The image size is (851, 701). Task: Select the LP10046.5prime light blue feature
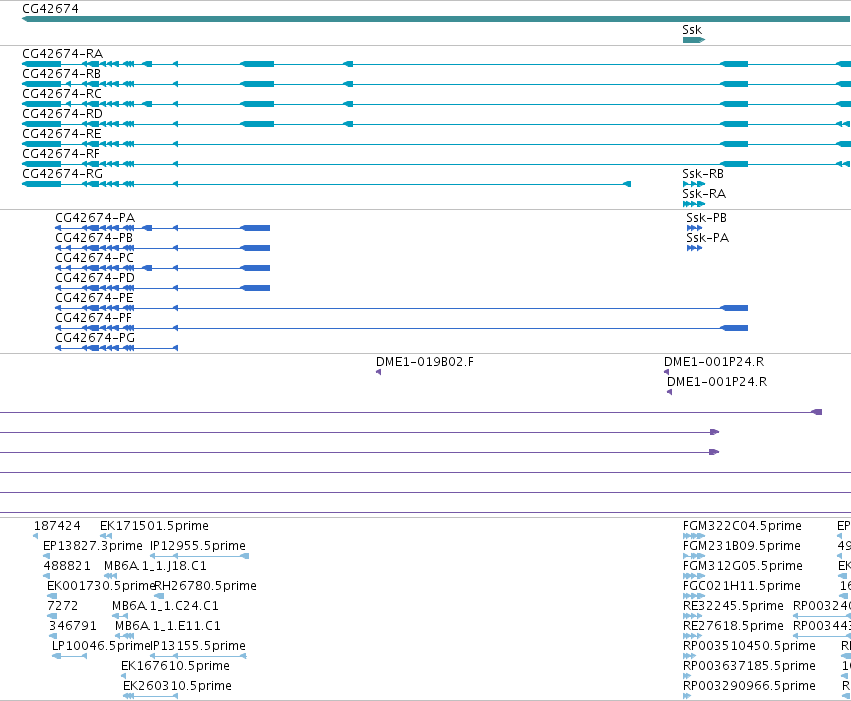click(69, 656)
